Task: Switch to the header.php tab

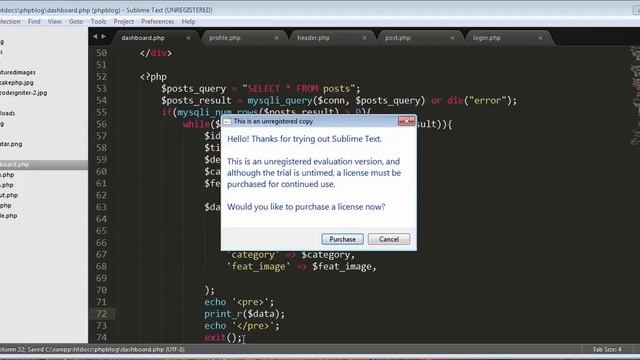Action: (x=313, y=38)
